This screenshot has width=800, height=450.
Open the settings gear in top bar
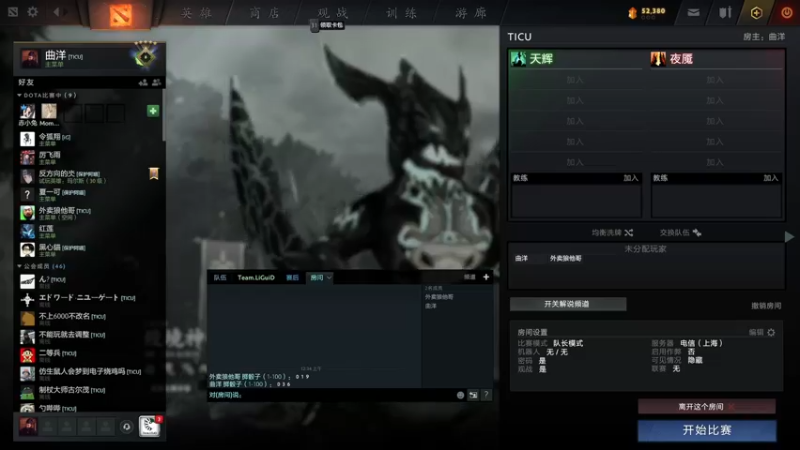[x=33, y=11]
